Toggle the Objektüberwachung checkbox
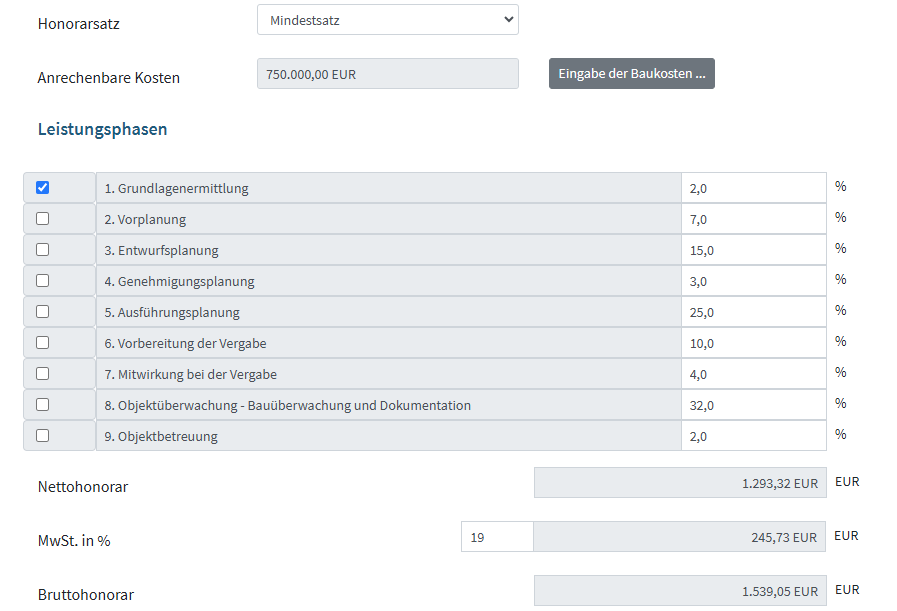897x611 pixels. click(x=42, y=405)
